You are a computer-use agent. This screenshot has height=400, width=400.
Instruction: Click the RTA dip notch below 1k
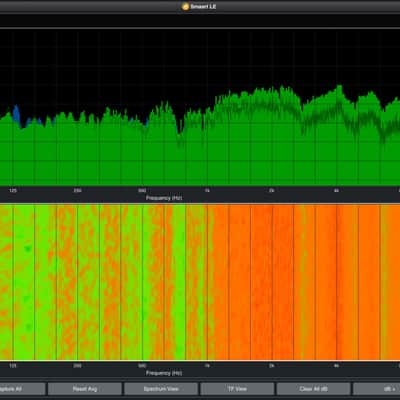point(180,138)
